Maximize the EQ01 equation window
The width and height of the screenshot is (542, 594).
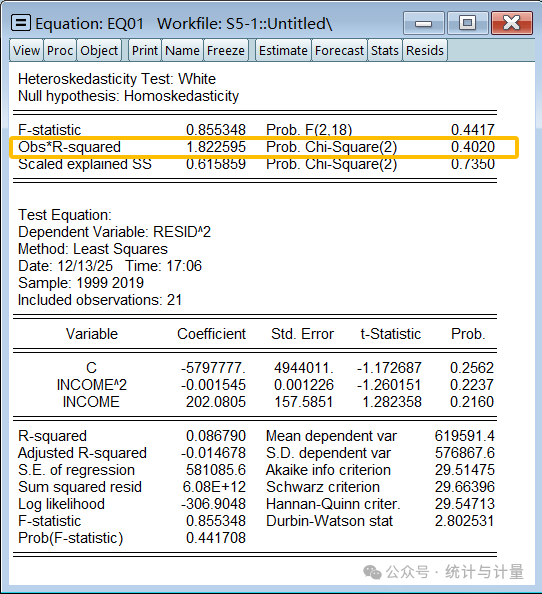coord(467,23)
